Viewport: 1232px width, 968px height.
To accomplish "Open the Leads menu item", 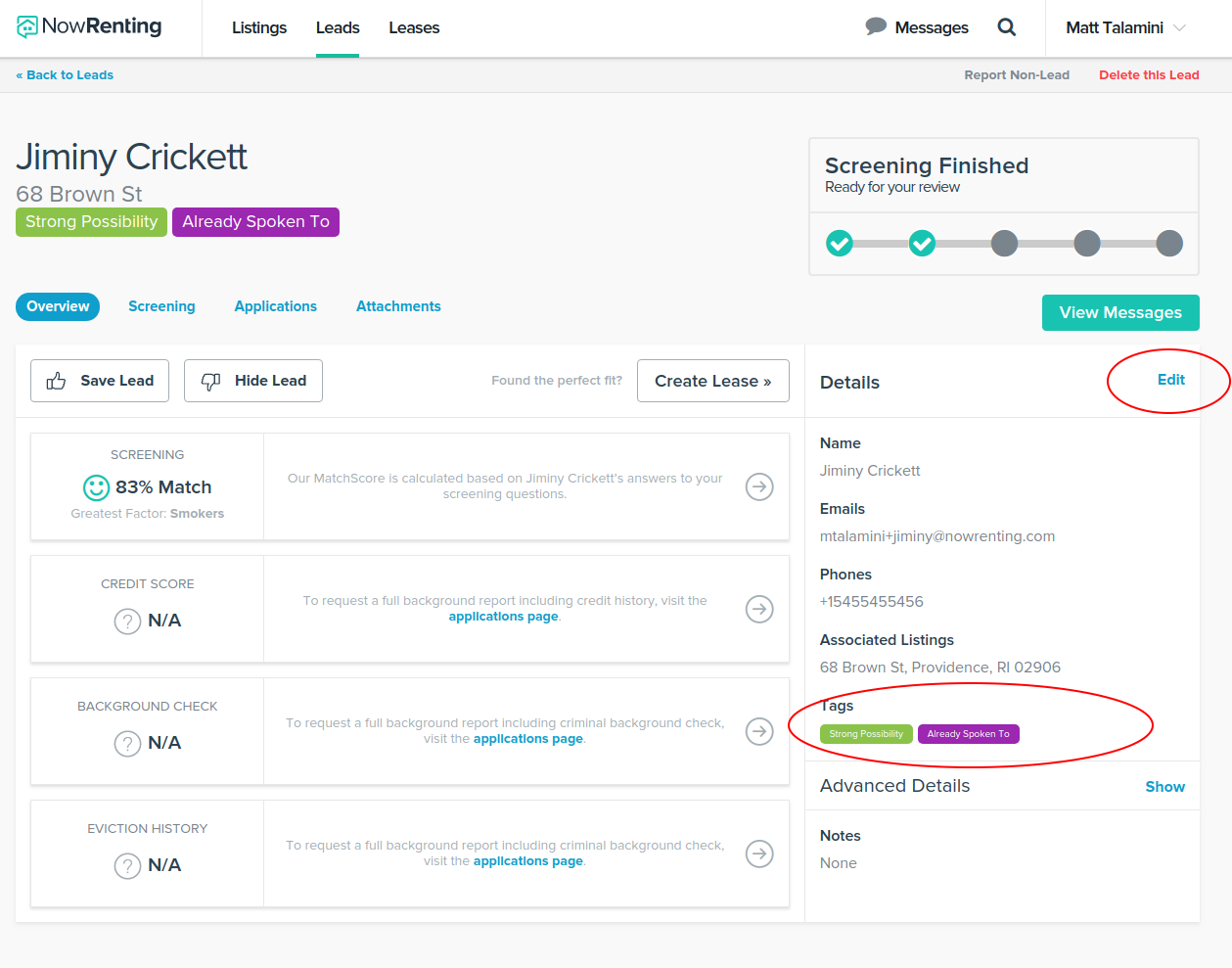I will pos(338,27).
